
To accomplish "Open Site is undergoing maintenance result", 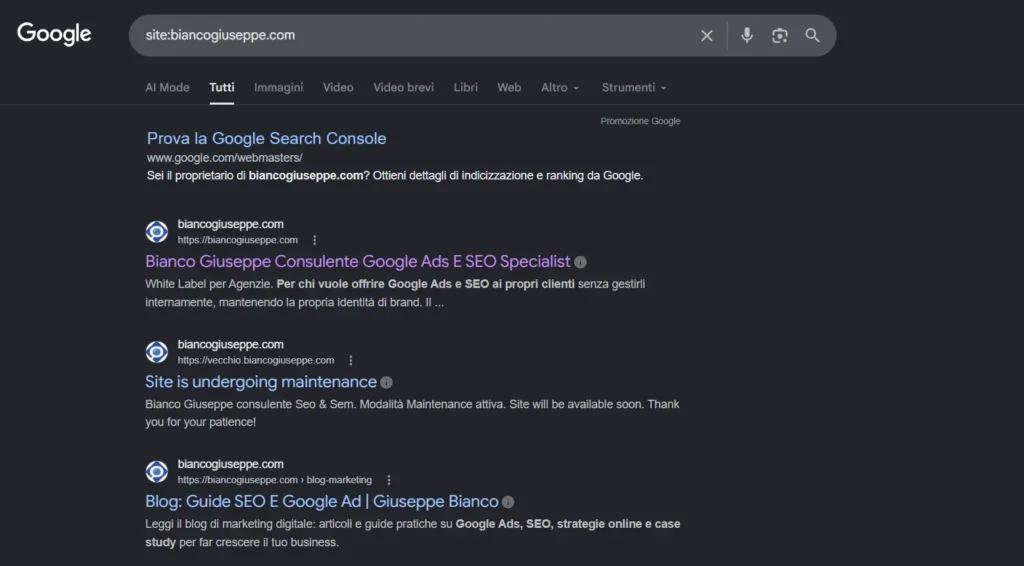I will (x=261, y=382).
